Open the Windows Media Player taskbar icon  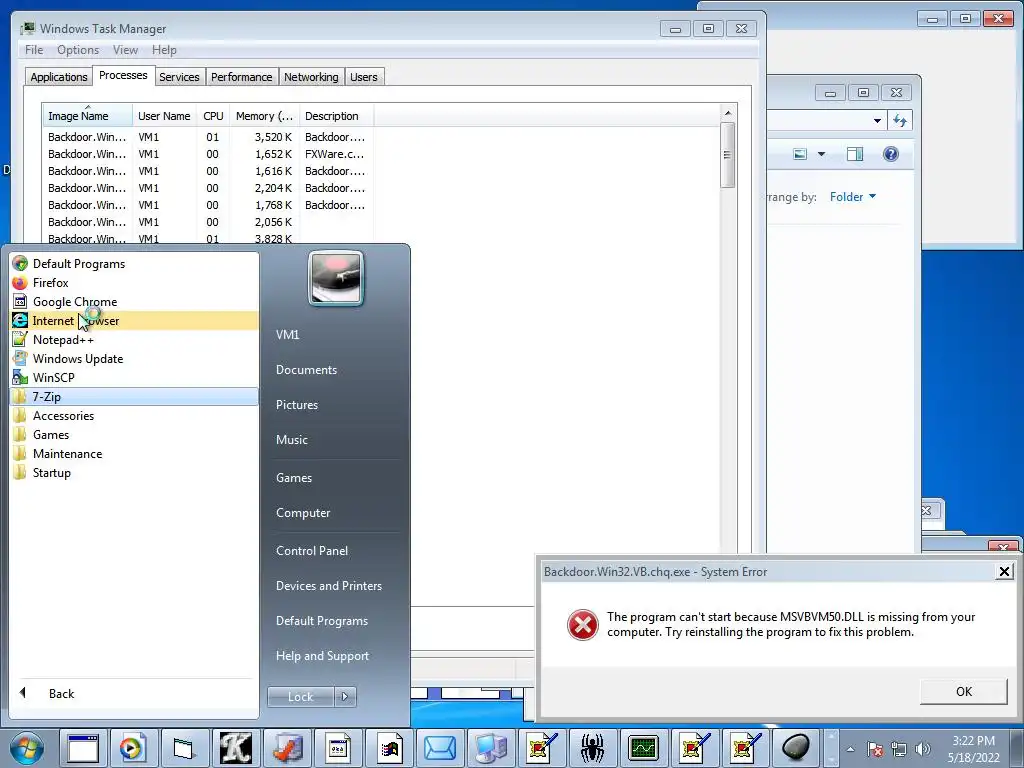133,748
